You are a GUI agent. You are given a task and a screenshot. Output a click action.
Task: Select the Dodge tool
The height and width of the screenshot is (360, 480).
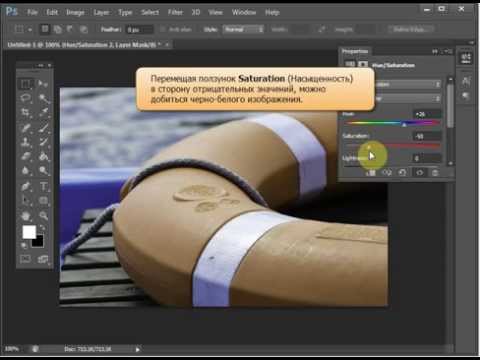(x=43, y=171)
